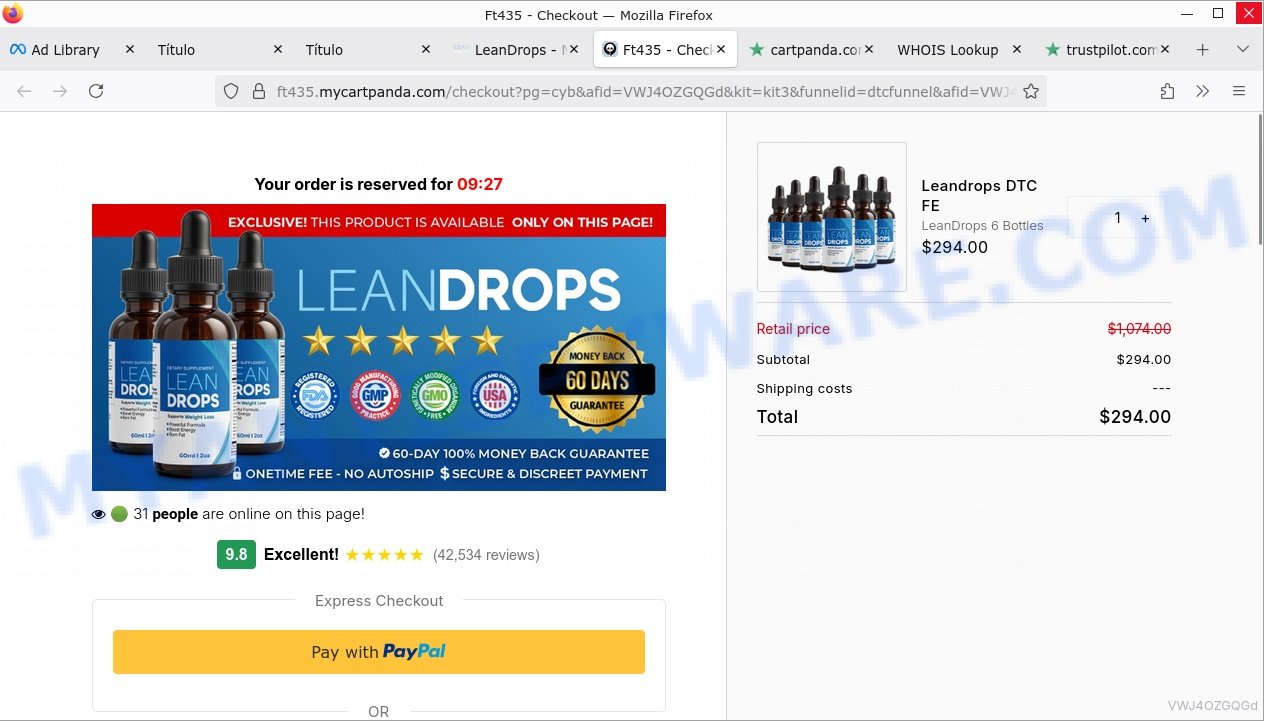Click the URL address bar
The height and width of the screenshot is (721, 1264).
pos(630,91)
